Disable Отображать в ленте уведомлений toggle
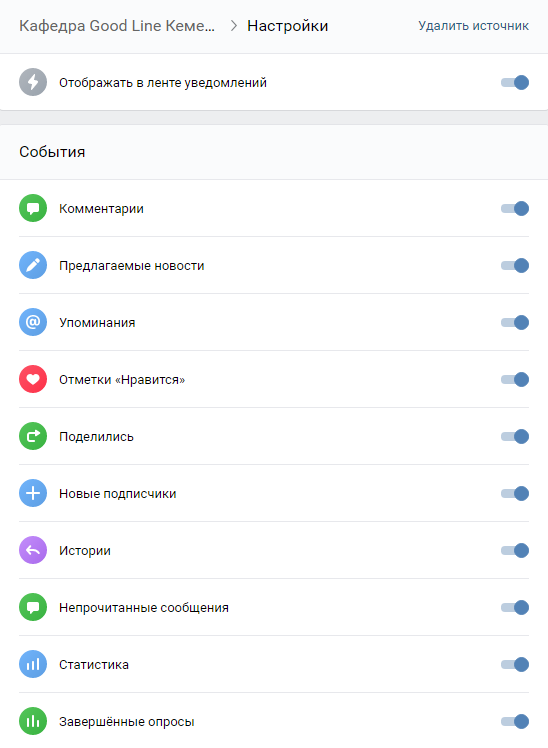The image size is (548, 748). click(515, 83)
